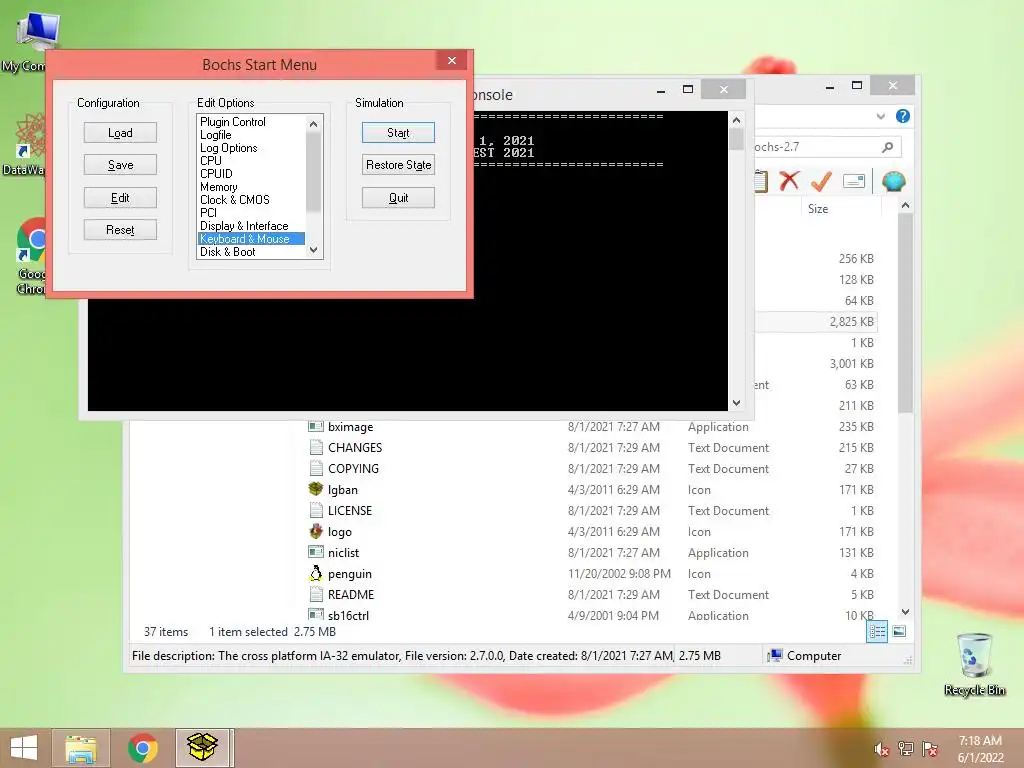
Task: Select the penguin icon file
Action: tap(349, 573)
